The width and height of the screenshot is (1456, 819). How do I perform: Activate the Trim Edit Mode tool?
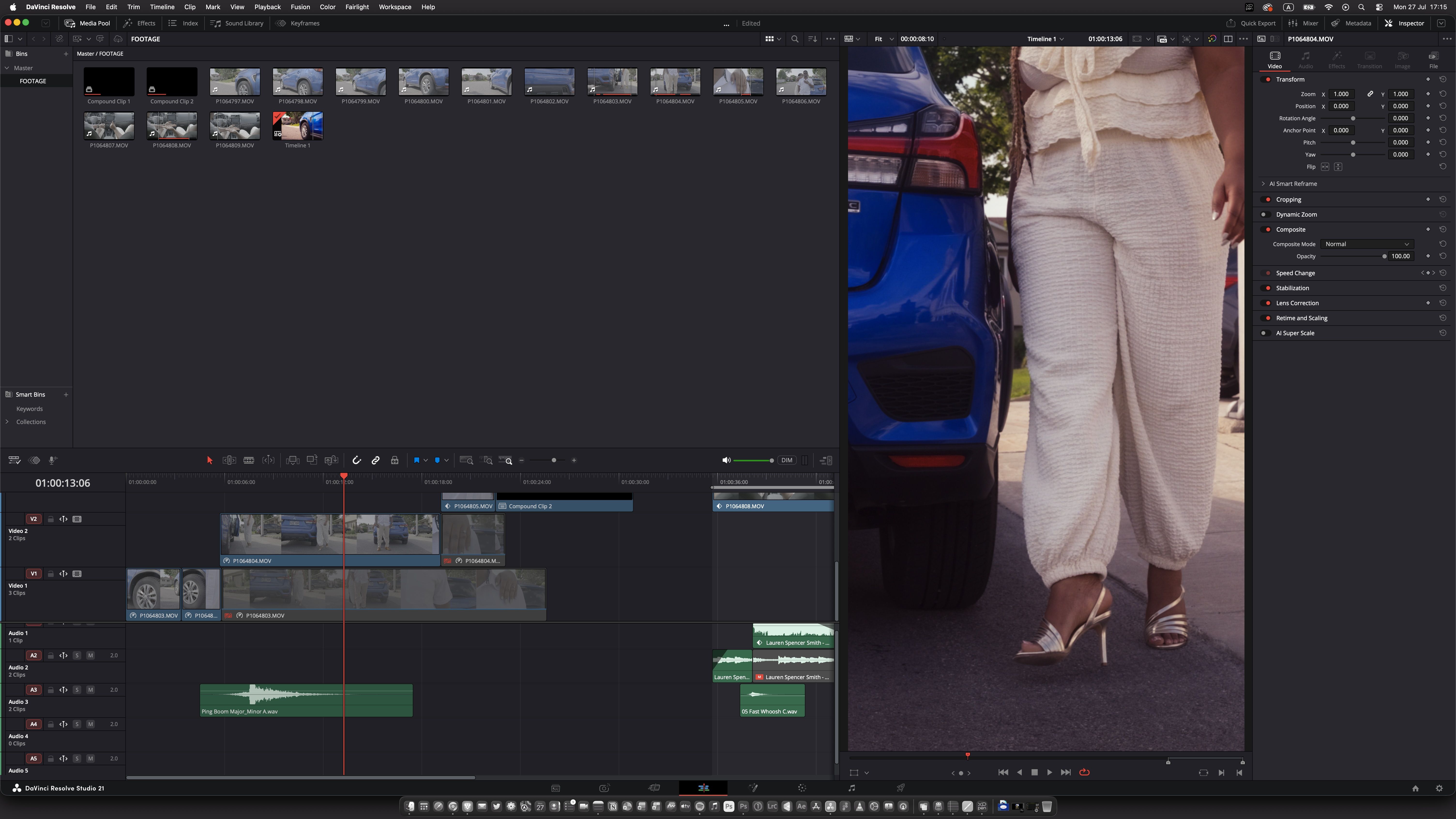pyautogui.click(x=229, y=461)
